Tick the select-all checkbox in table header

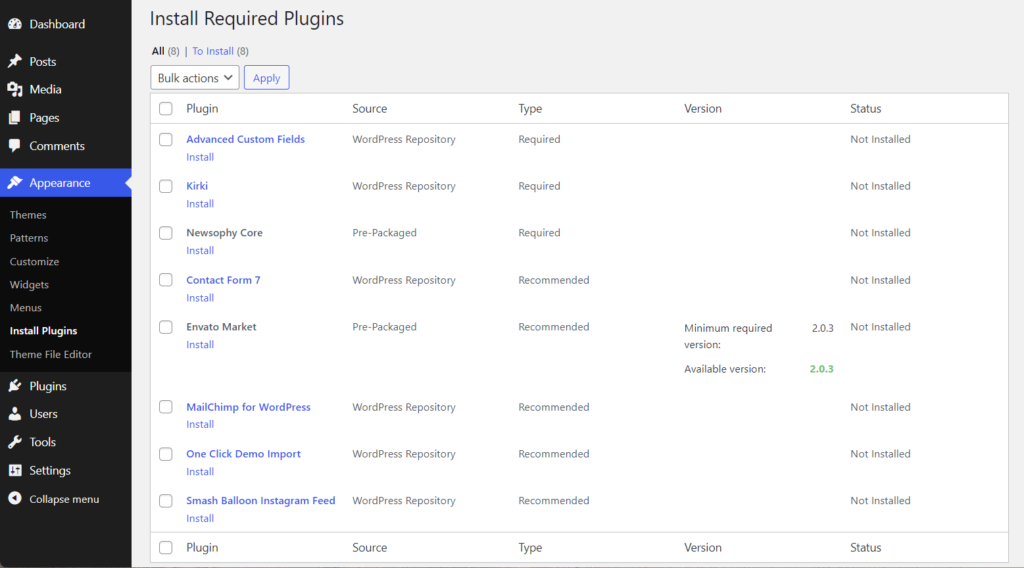(166, 108)
